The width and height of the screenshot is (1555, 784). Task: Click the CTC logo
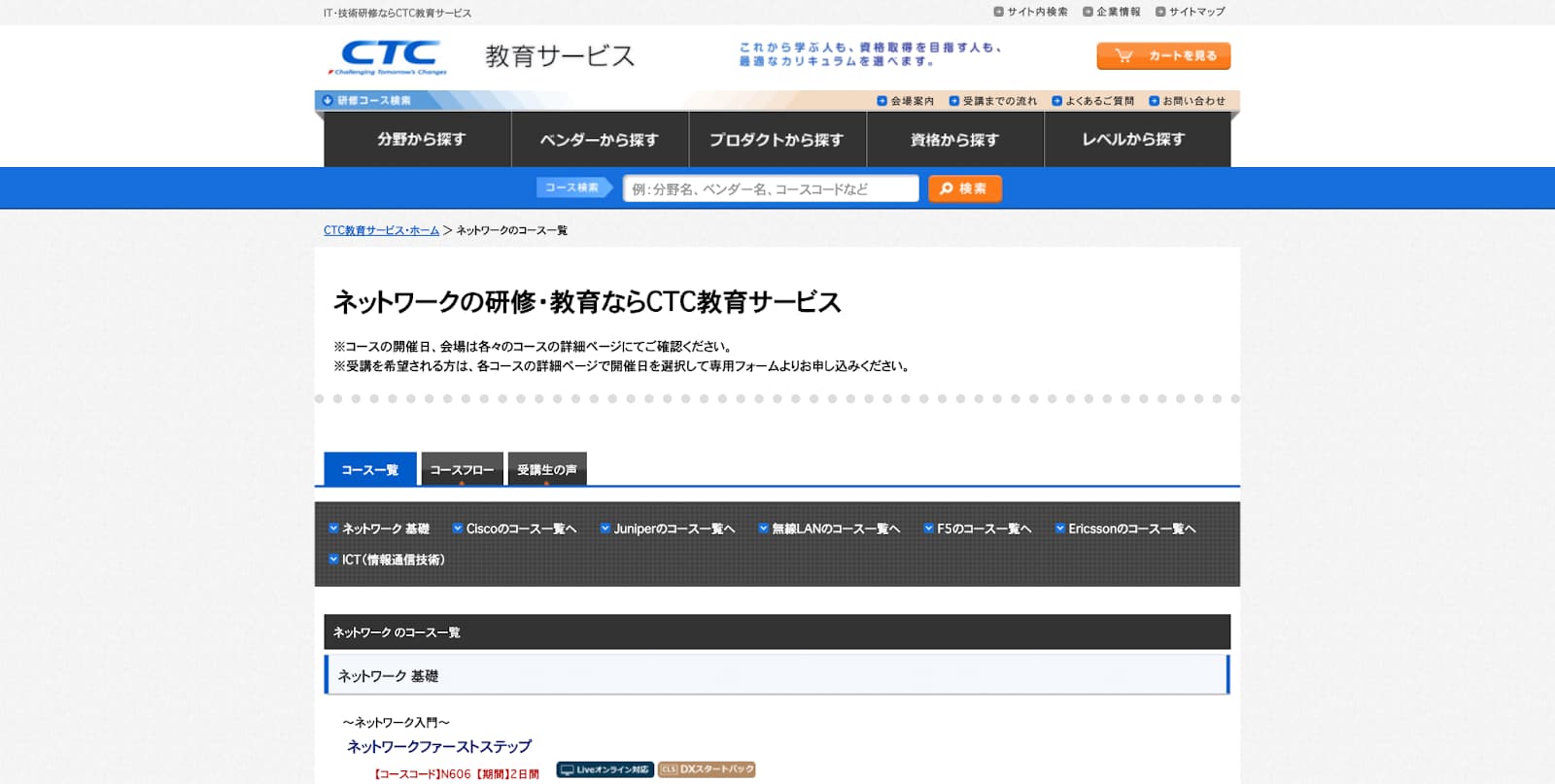pyautogui.click(x=389, y=57)
